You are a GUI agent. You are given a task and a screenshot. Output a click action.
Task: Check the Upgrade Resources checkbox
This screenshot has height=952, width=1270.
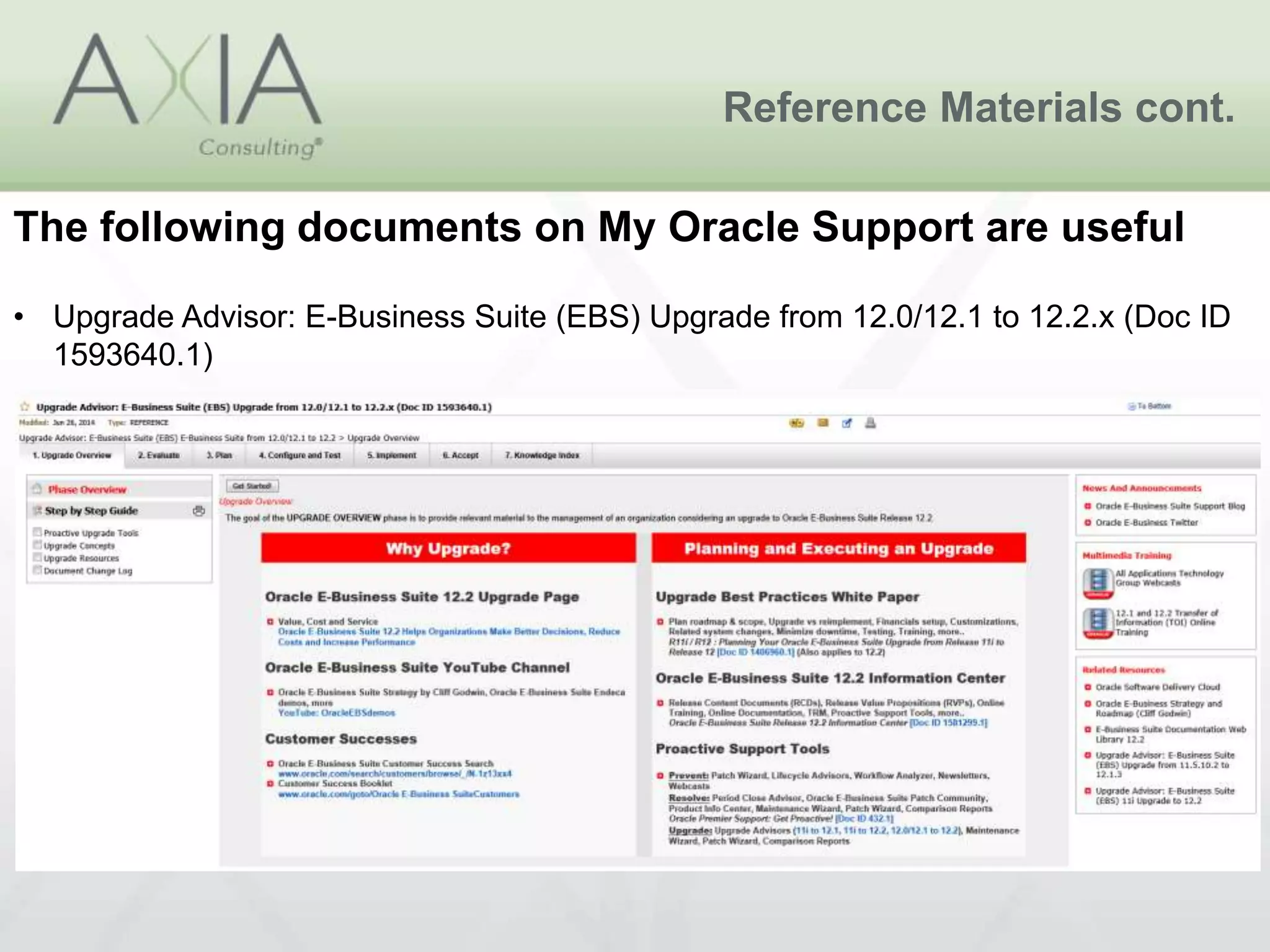click(x=37, y=558)
